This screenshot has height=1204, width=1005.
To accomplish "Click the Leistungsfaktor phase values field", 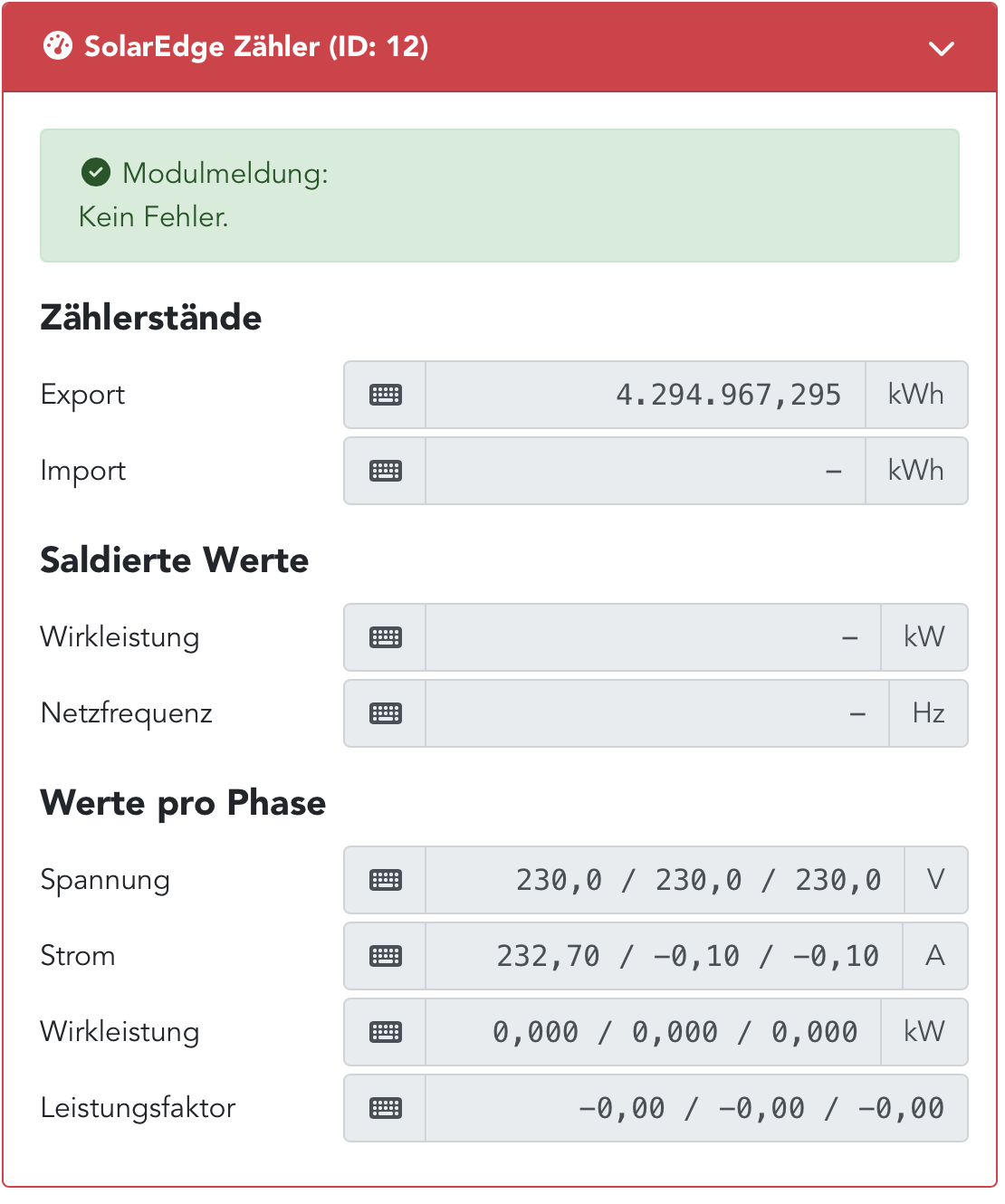I will pos(695,1108).
